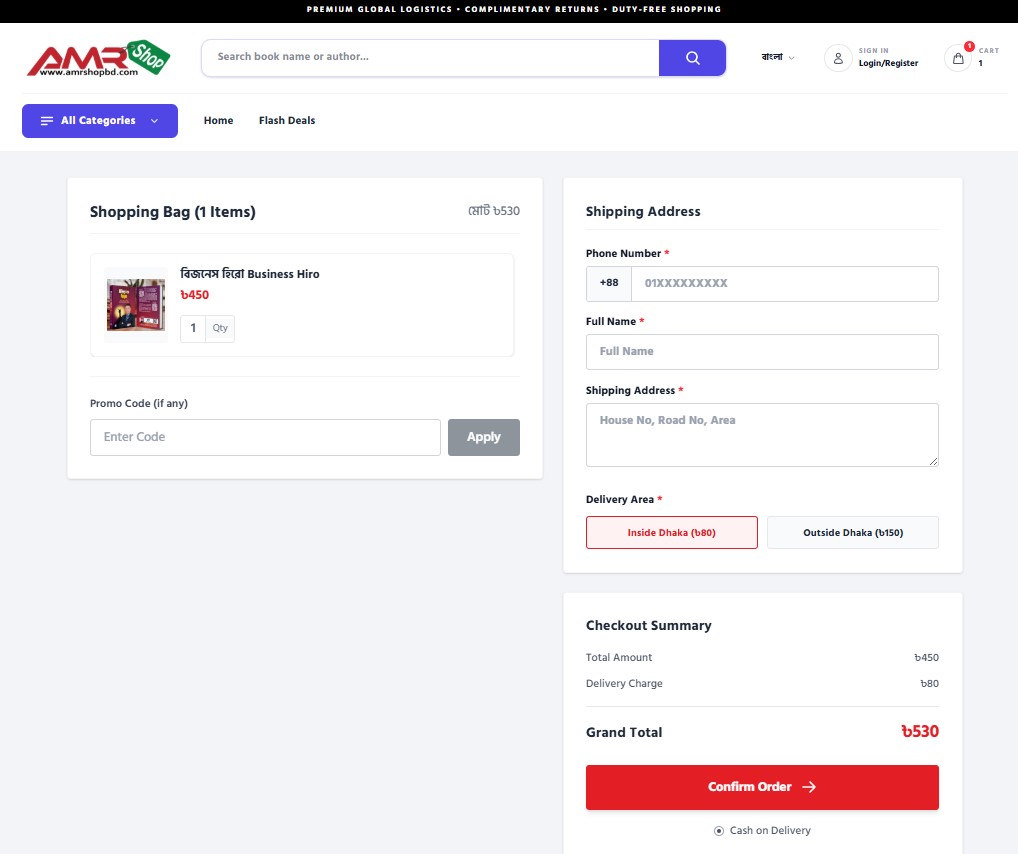This screenshot has width=1018, height=854.
Task: Click the hamburger icon in All Categories
Action: click(47, 121)
